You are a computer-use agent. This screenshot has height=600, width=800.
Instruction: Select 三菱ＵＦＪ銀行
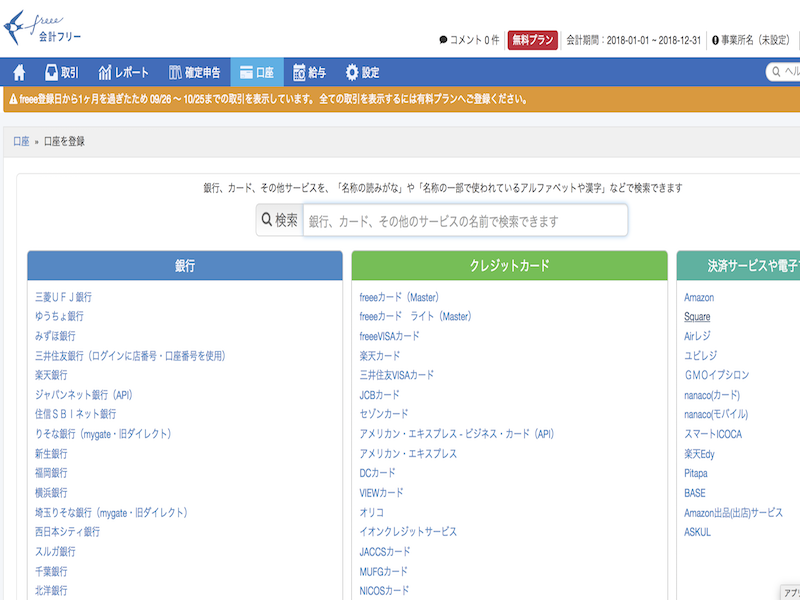[x=63, y=297]
